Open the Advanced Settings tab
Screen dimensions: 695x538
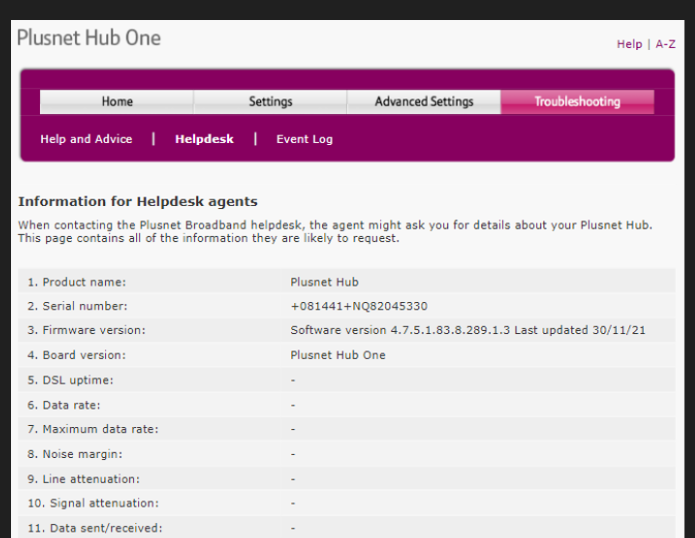pyautogui.click(x=424, y=101)
